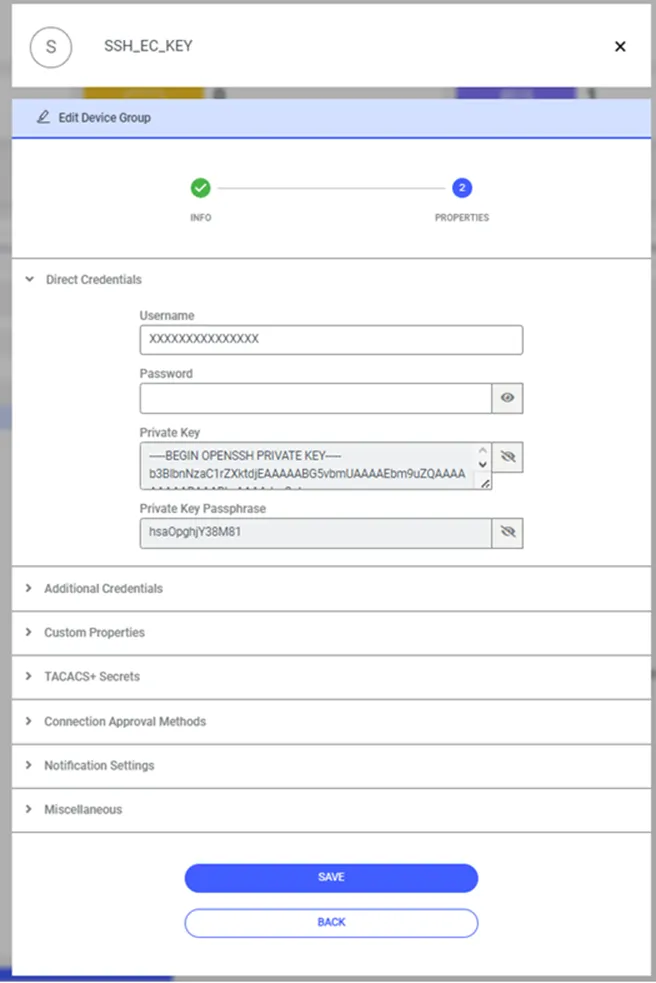Screen dimensions: 656x983
Task: Hide the Private Key Passphrase value
Action: pos(508,533)
